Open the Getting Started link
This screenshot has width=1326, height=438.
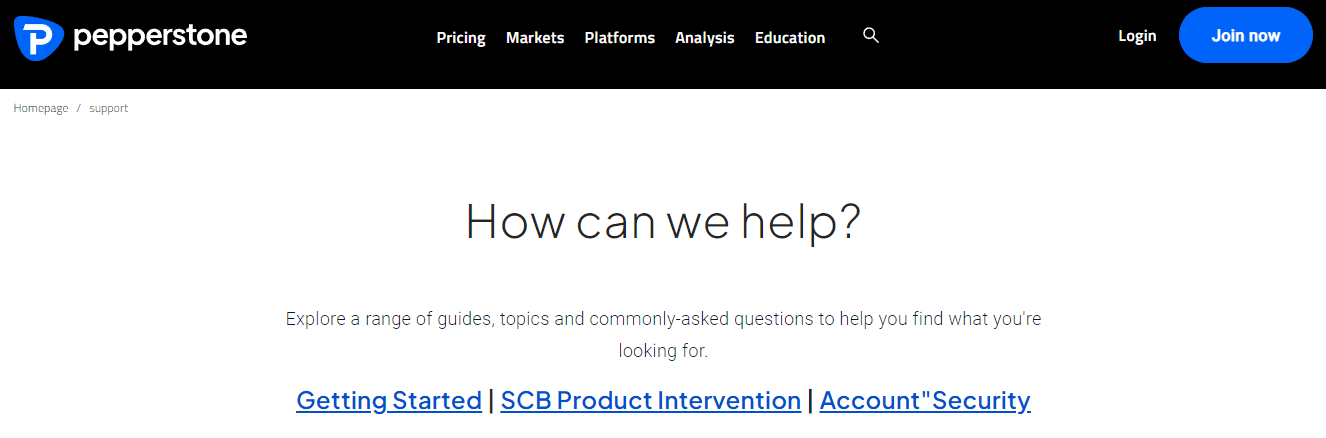click(389, 401)
